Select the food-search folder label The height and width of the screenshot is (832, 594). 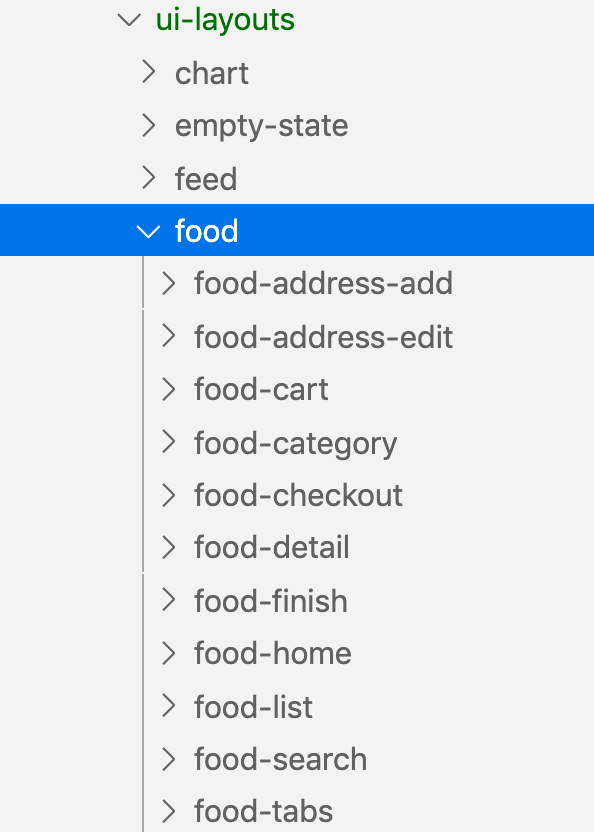[x=280, y=759]
